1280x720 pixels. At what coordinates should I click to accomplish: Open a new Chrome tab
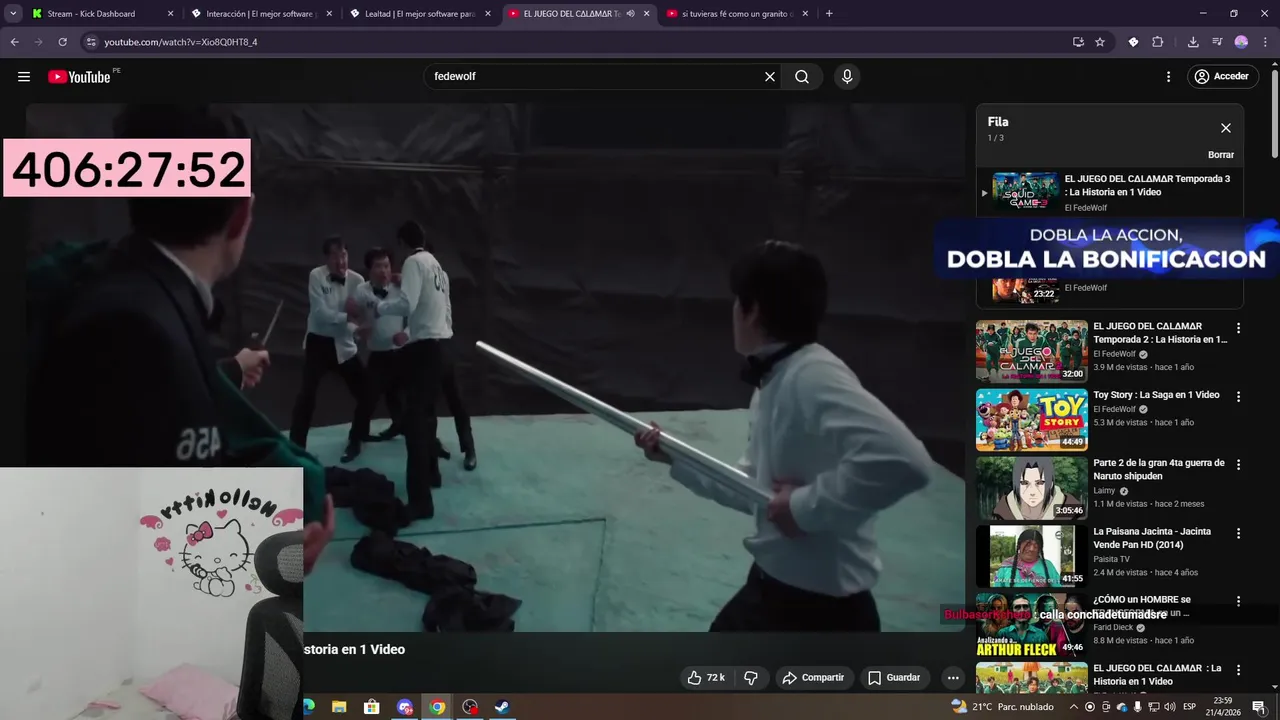(829, 14)
